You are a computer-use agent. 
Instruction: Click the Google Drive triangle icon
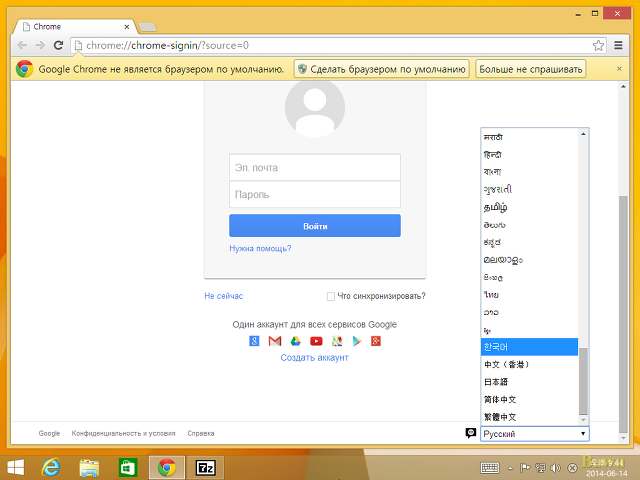coord(296,341)
